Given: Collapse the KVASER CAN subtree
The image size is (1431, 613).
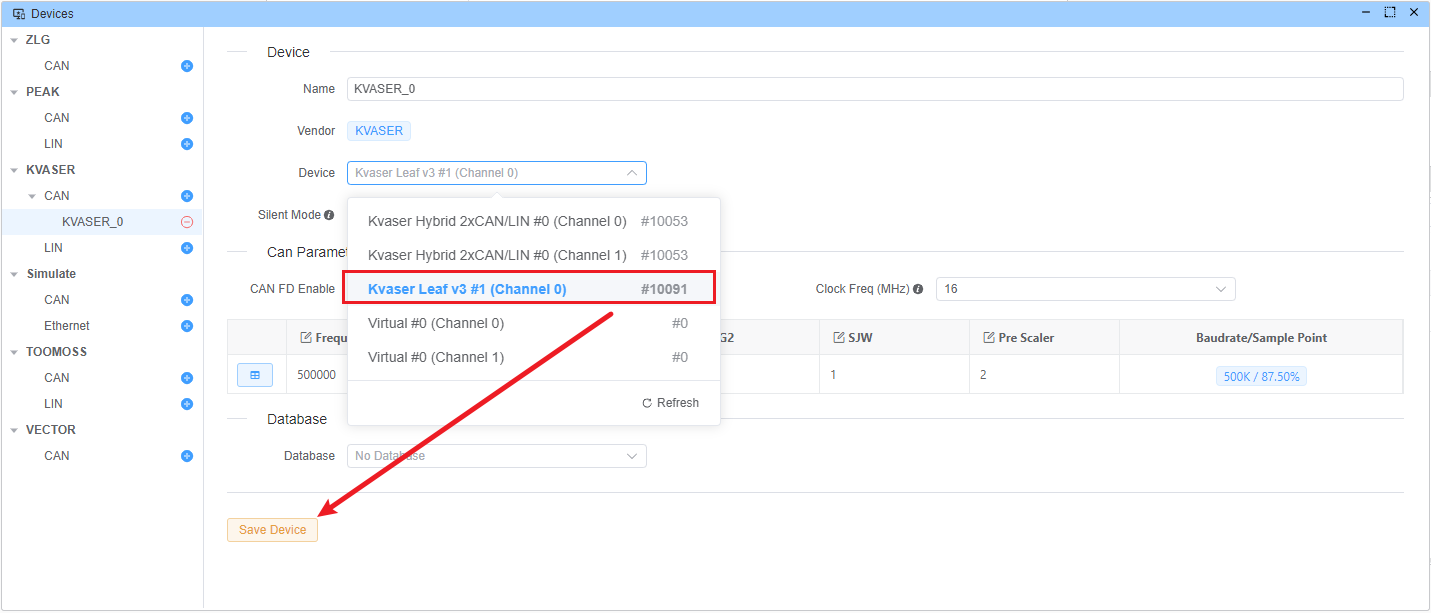Looking at the screenshot, I should pos(32,196).
